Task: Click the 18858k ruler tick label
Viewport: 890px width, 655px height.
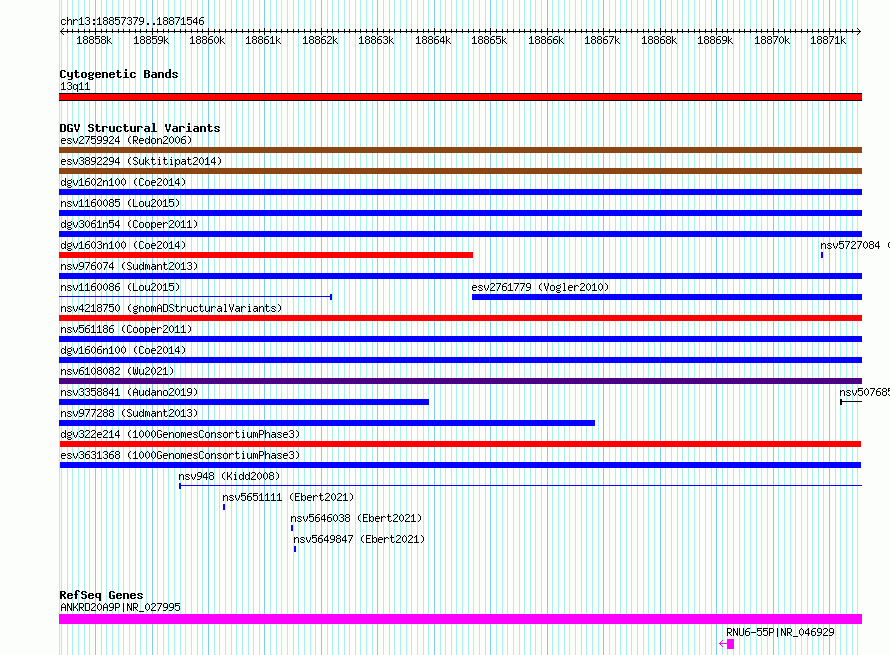Action: [94, 40]
